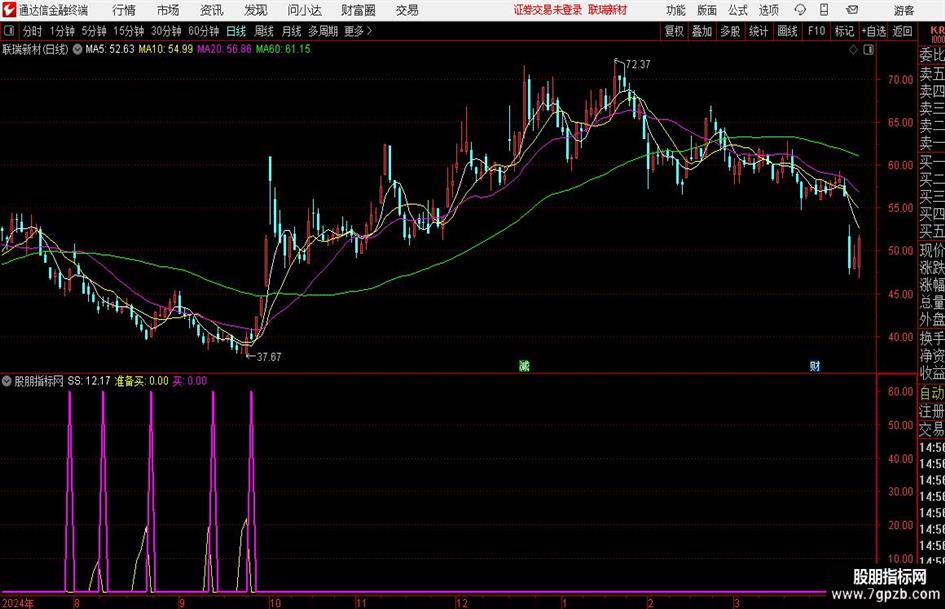This screenshot has height=609, width=945.
Task: Switch to 60分钟 chart period
Action: 204,31
